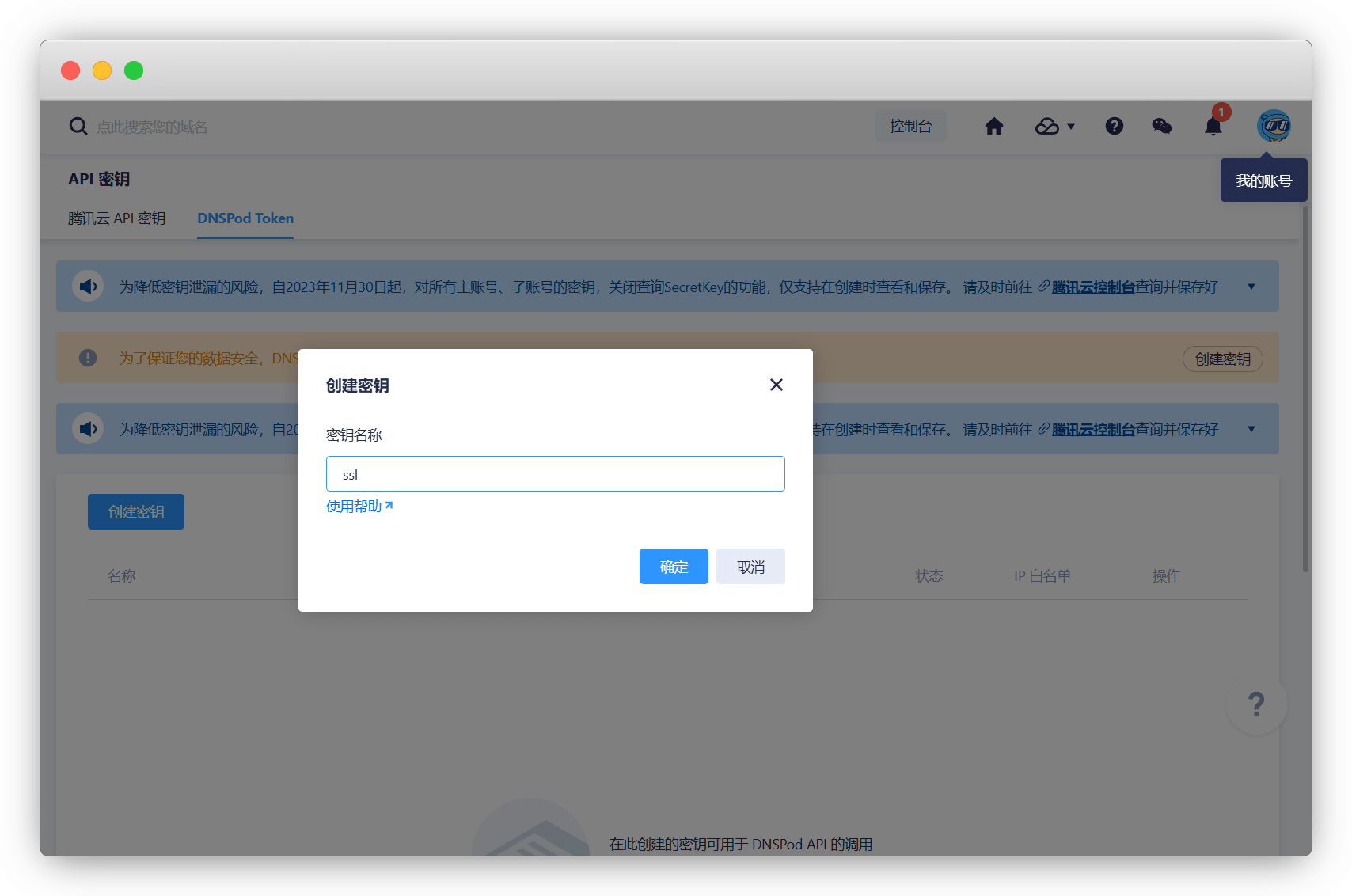Focus the 密钥名称 input field

555,474
